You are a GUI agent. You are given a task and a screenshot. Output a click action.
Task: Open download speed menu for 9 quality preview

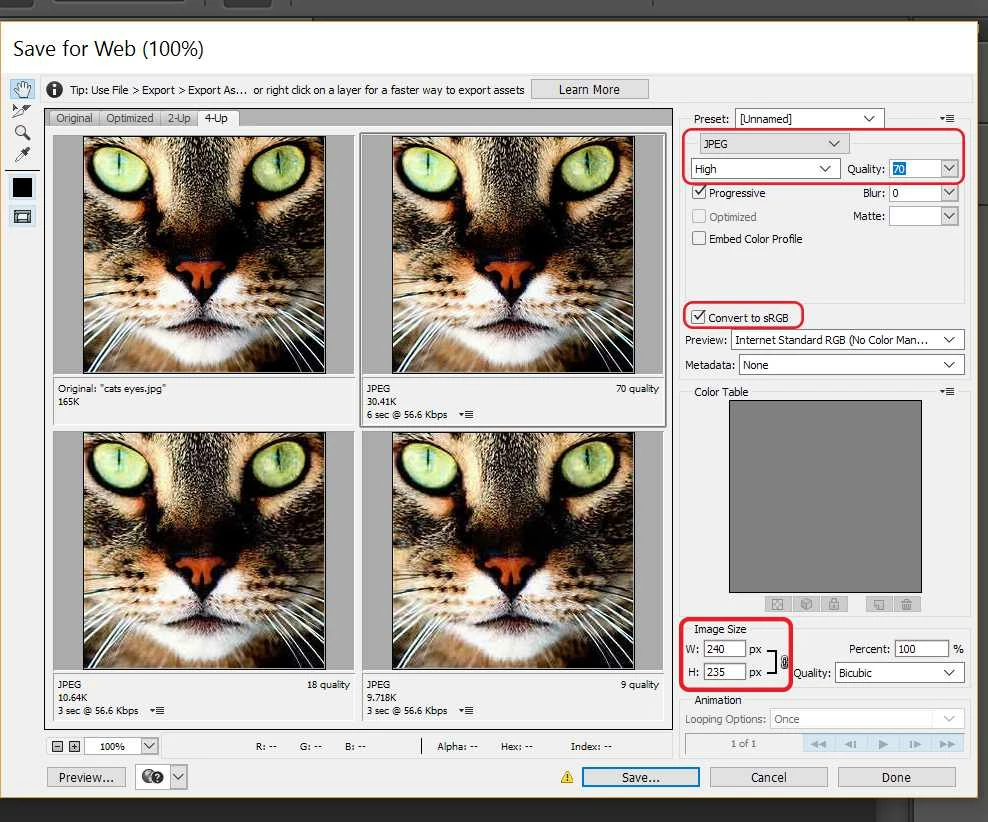point(466,711)
